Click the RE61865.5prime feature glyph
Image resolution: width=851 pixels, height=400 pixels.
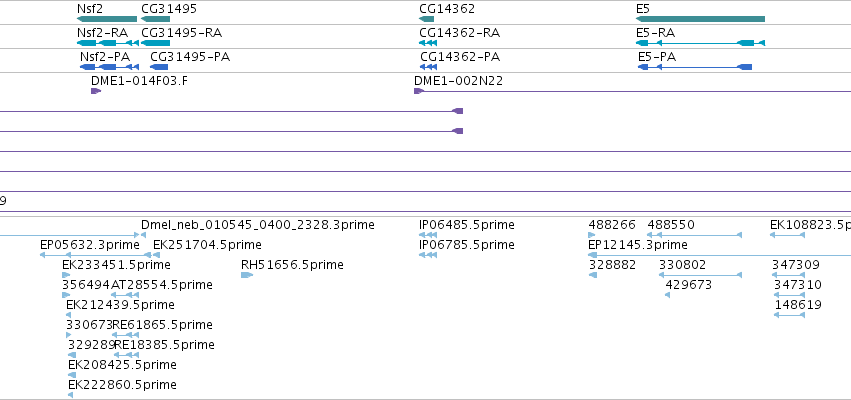click(125, 335)
